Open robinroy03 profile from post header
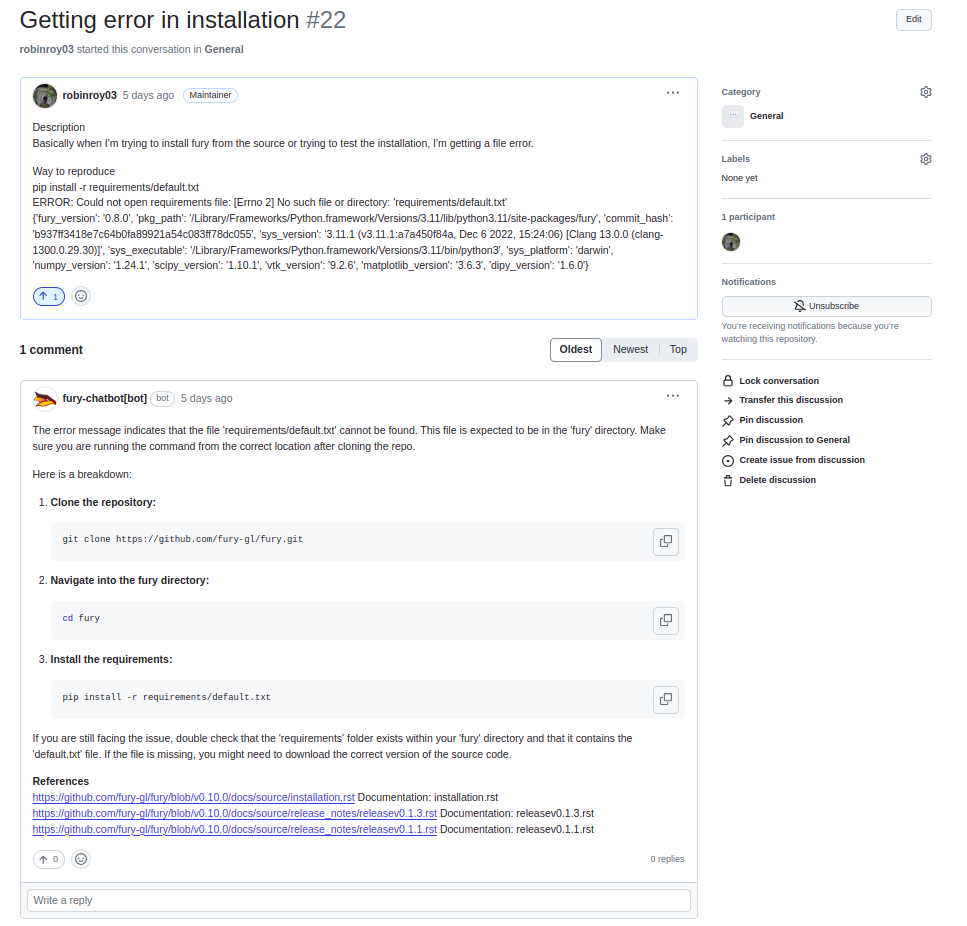The width and height of the screenshot is (967, 926). [x=89, y=95]
